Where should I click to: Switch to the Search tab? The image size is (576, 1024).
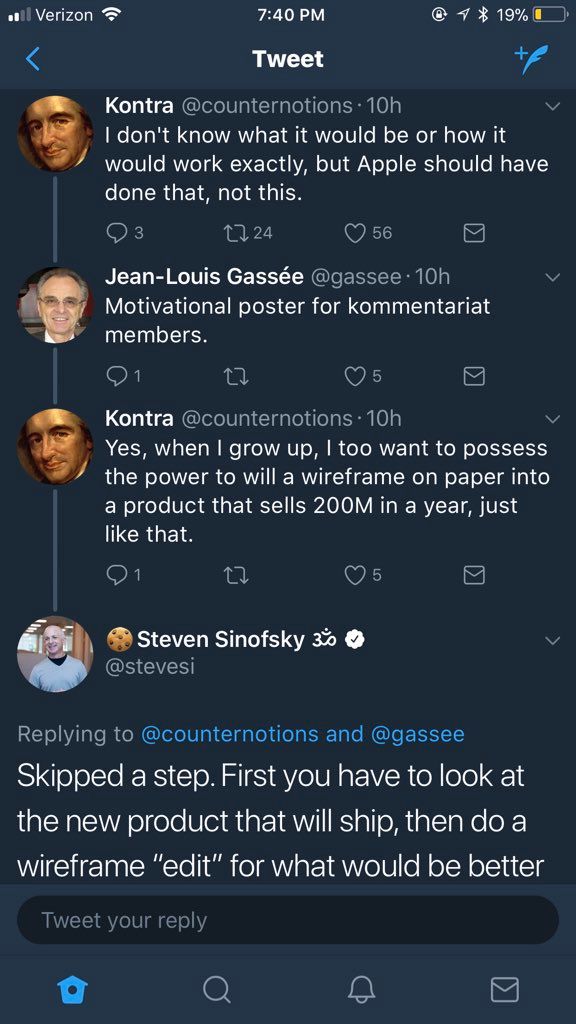pyautogui.click(x=216, y=989)
